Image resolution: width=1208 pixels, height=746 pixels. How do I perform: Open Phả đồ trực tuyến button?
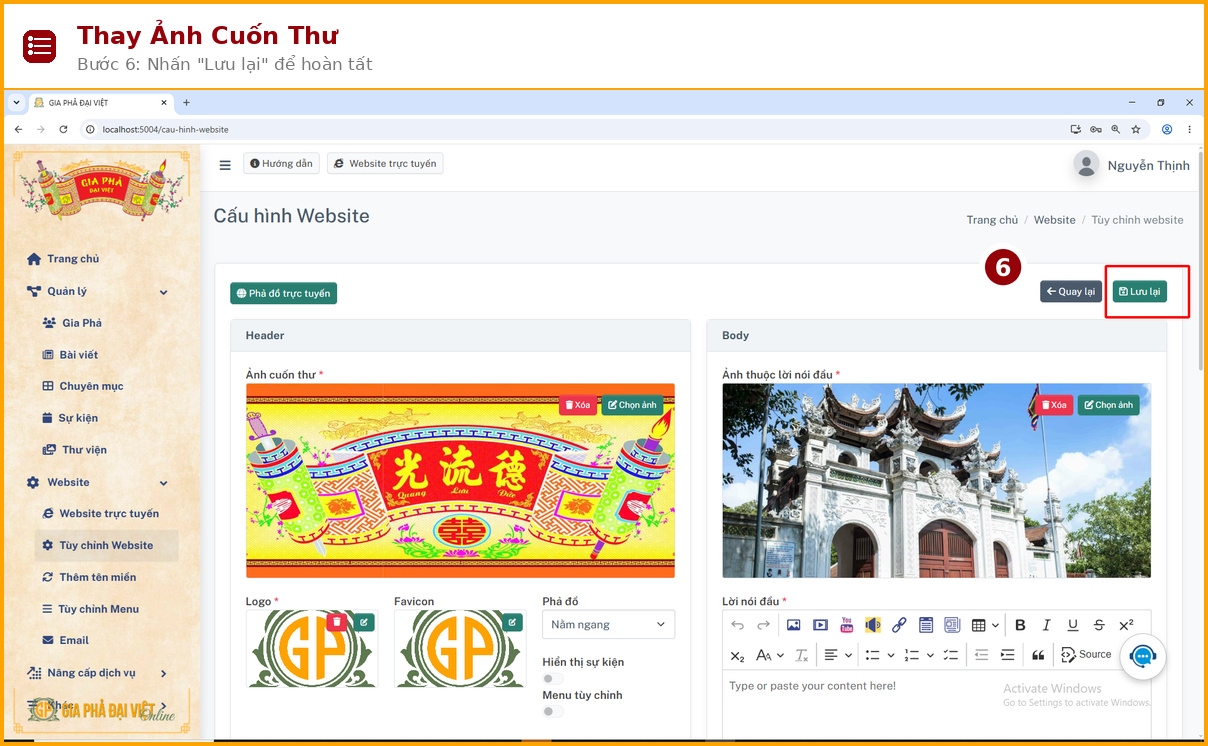283,293
